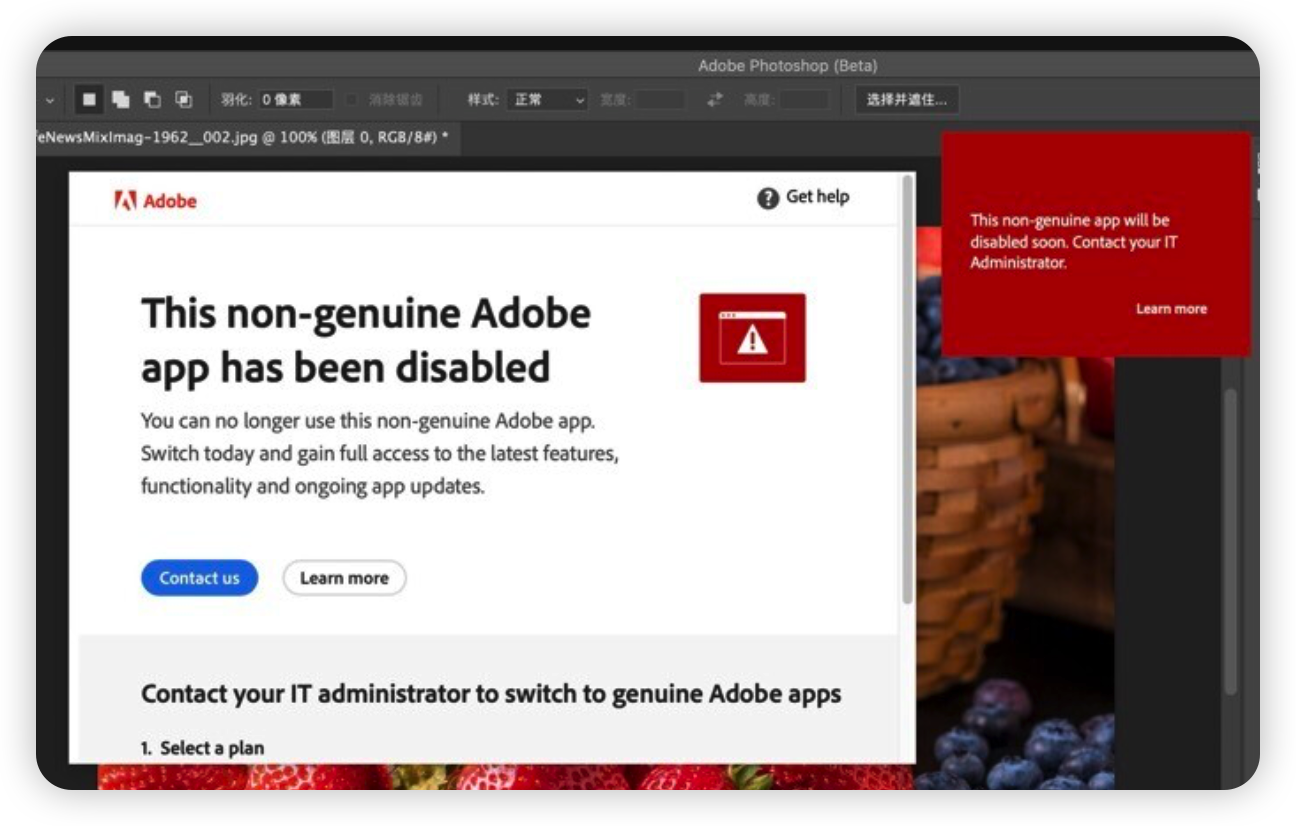
Task: Click the 高度 height input field
Action: 804,100
